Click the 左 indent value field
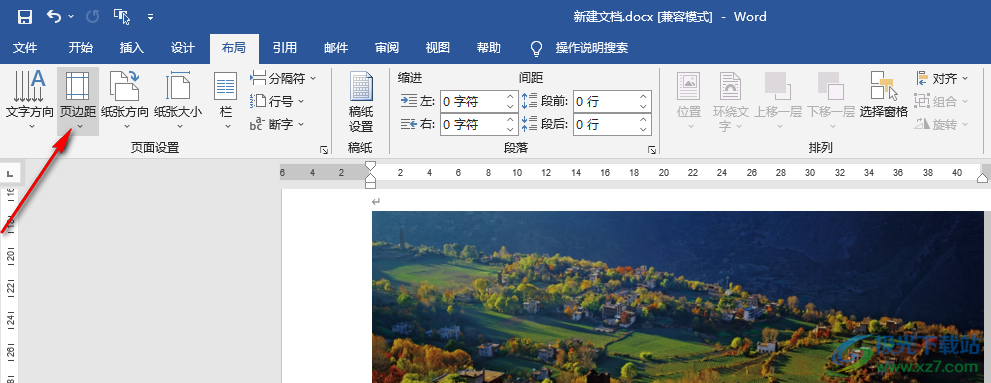 coord(473,101)
